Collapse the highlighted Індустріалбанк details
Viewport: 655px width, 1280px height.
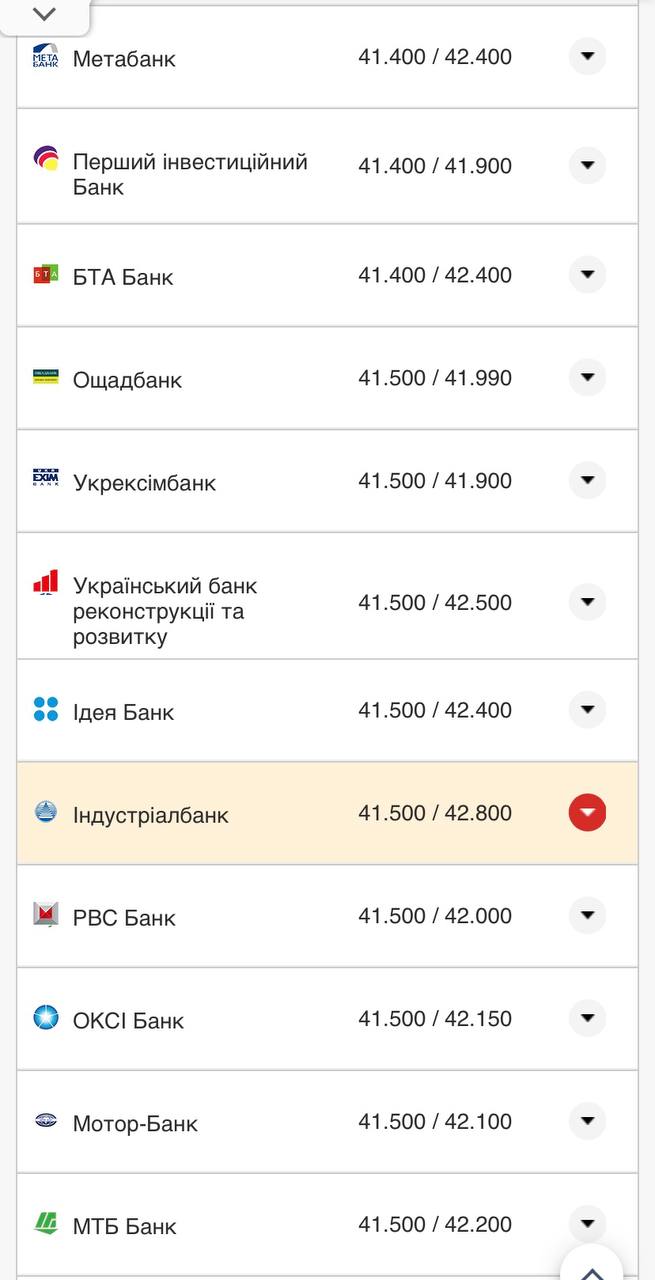(x=587, y=812)
